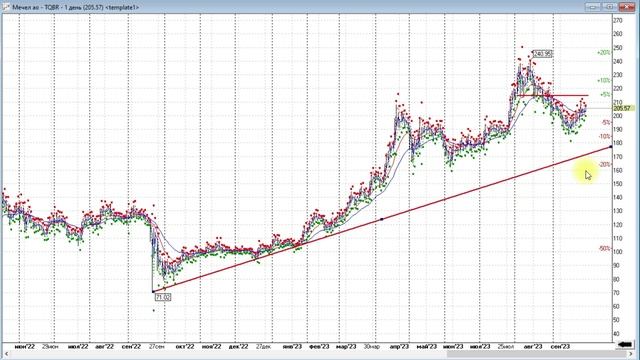Click the horizontal scrollbar thumb

(x=538, y=354)
